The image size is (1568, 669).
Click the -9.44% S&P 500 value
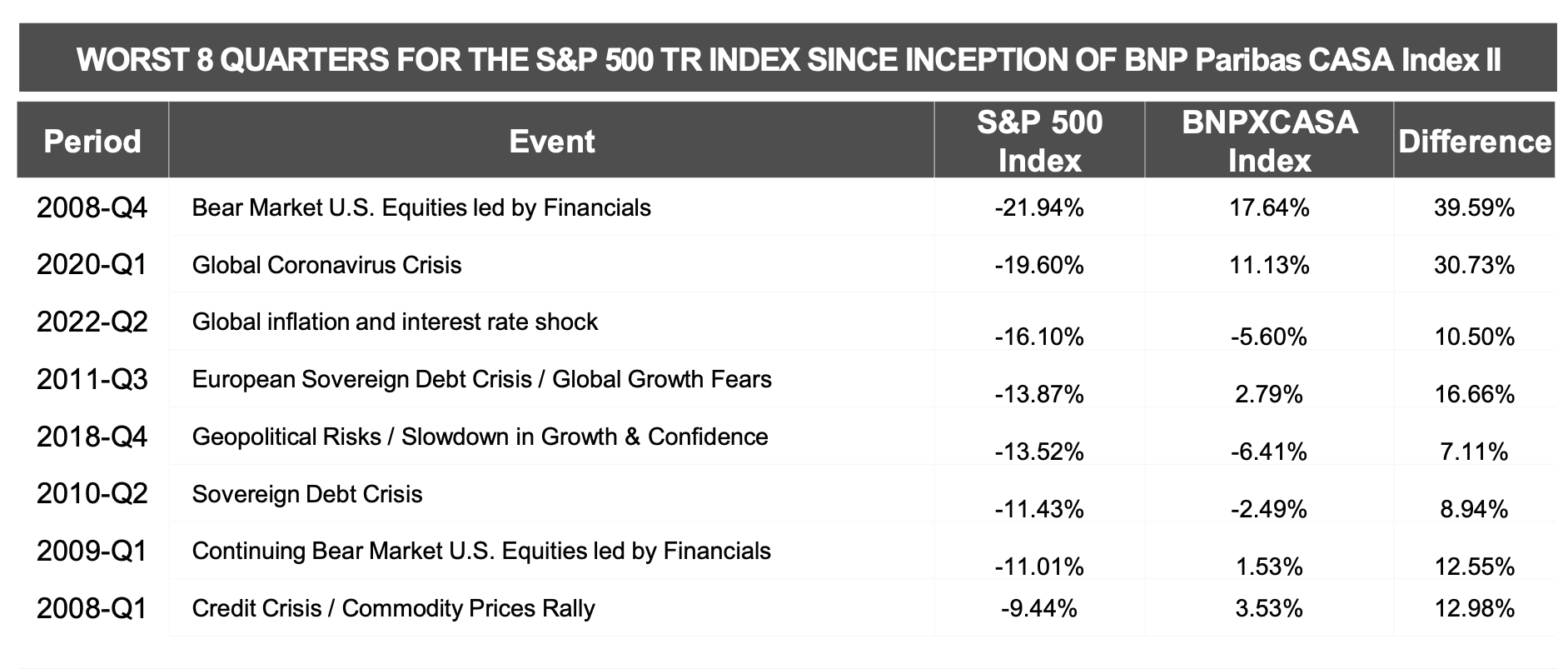click(1039, 608)
